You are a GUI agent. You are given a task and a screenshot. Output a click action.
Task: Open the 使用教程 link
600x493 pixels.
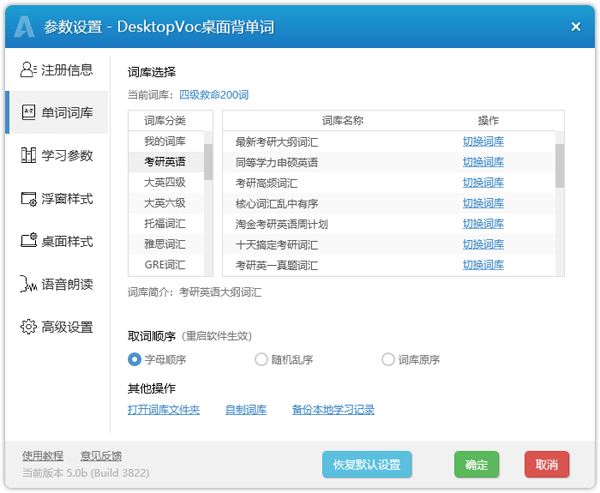pyautogui.click(x=42, y=456)
